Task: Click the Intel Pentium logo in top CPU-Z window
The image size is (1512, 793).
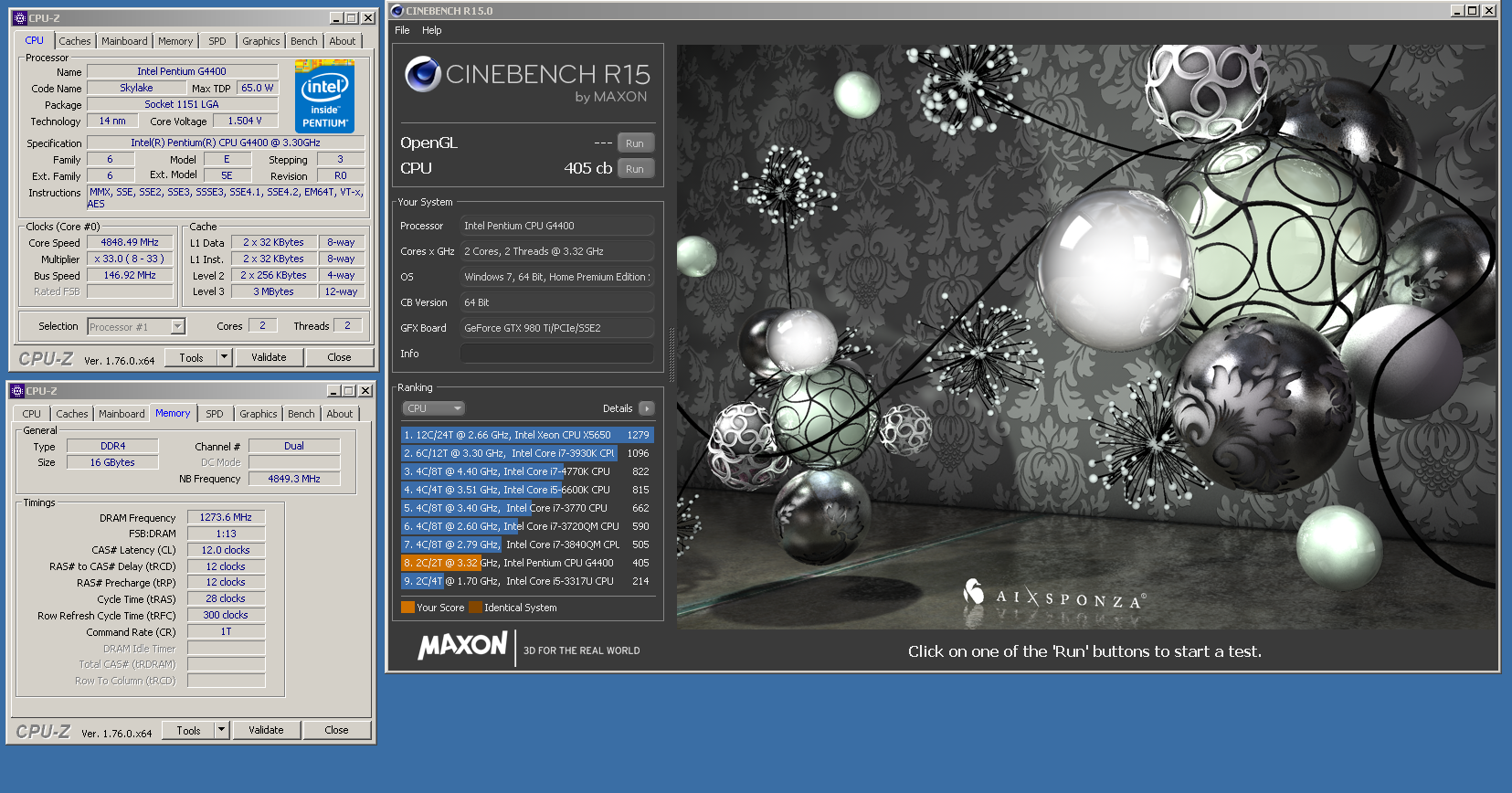Action: (324, 97)
